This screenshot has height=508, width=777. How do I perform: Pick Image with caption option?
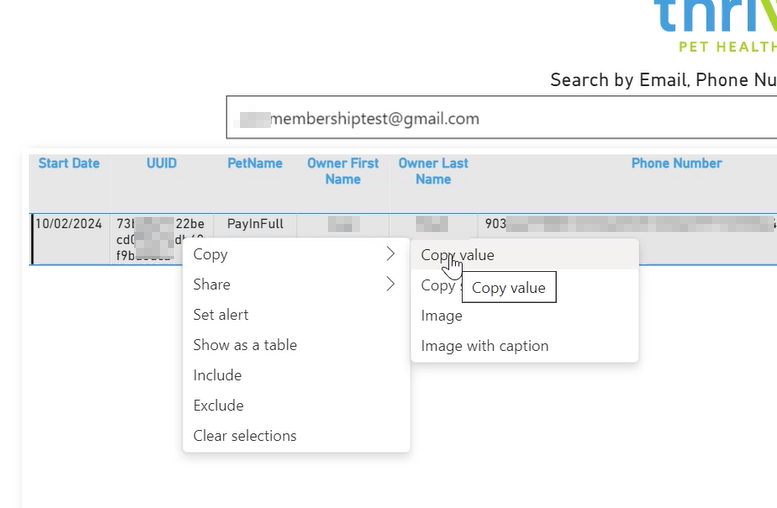point(485,346)
